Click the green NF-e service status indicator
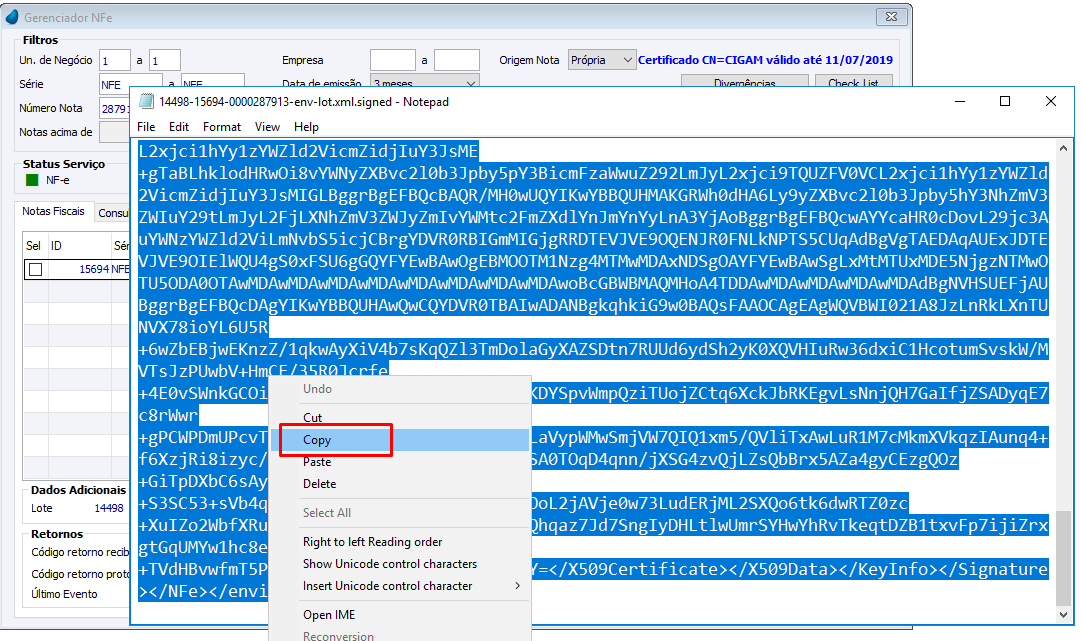Viewport: 1082px width, 641px height. click(32, 180)
